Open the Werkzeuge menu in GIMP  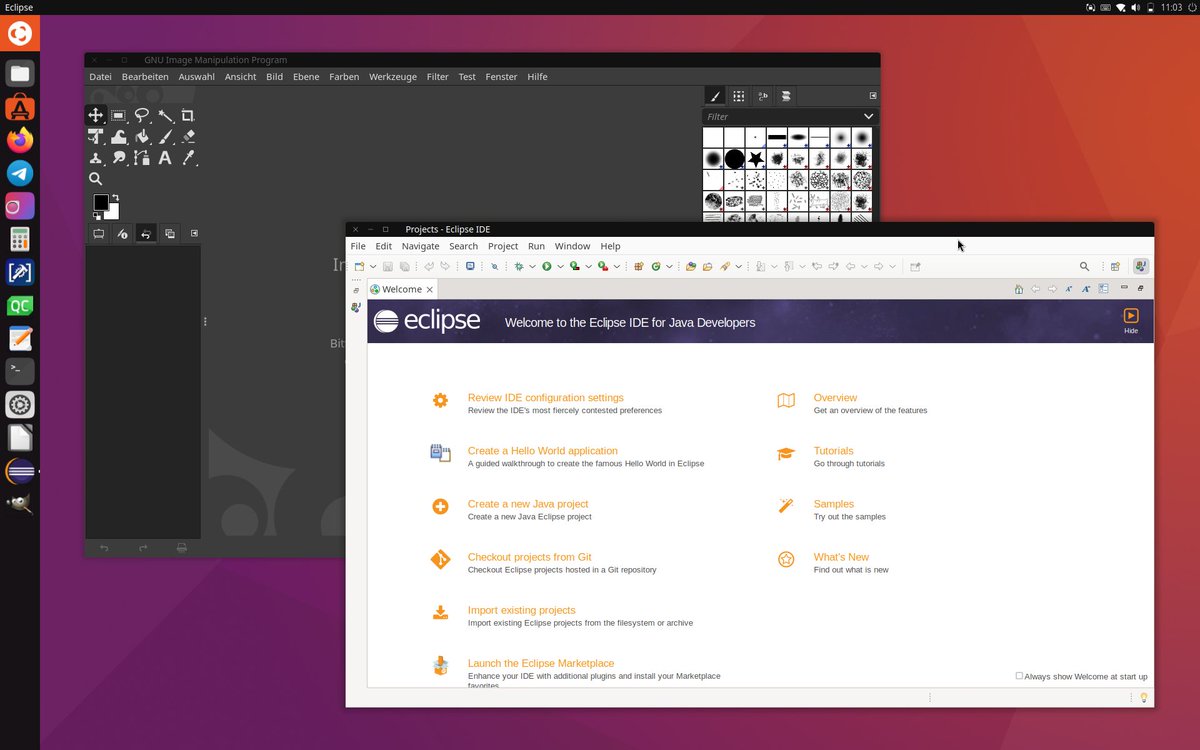pyautogui.click(x=392, y=76)
